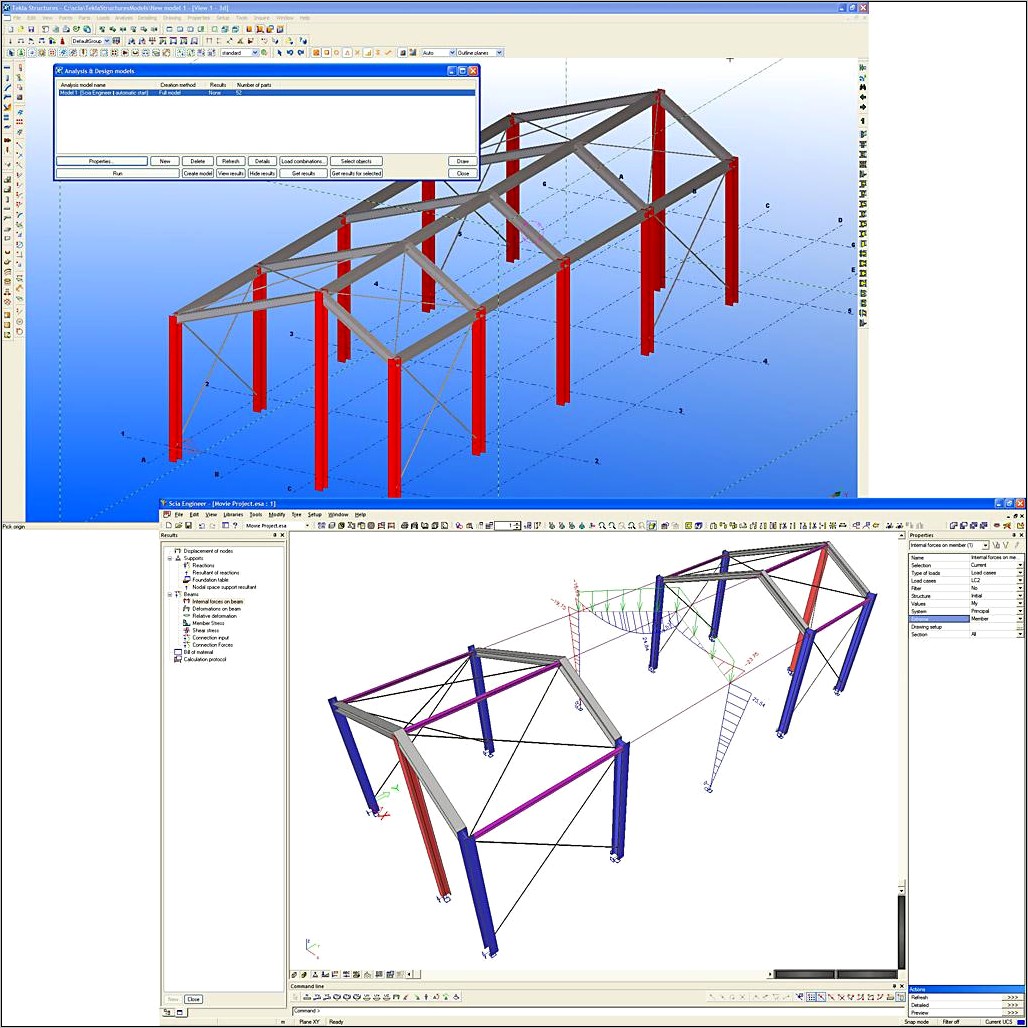Open Libraries menu in Scia Engineer
This screenshot has width=1028, height=1028.
pos(233,515)
